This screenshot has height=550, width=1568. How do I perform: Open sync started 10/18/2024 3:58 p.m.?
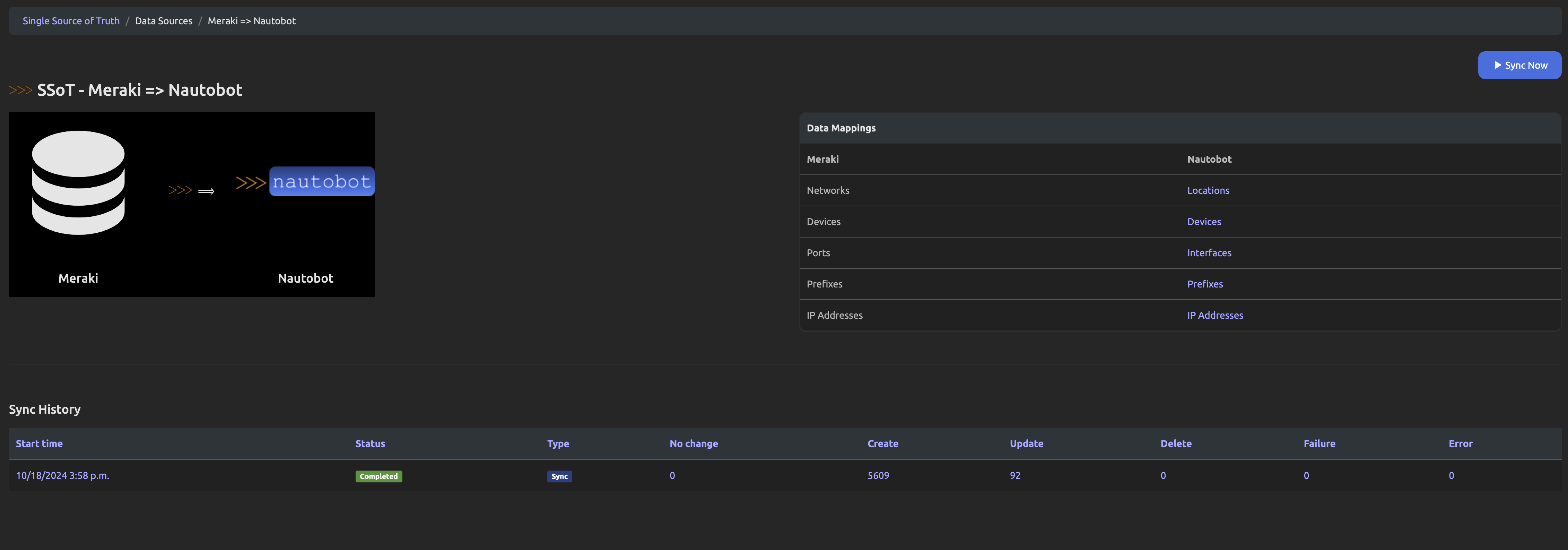click(x=62, y=476)
